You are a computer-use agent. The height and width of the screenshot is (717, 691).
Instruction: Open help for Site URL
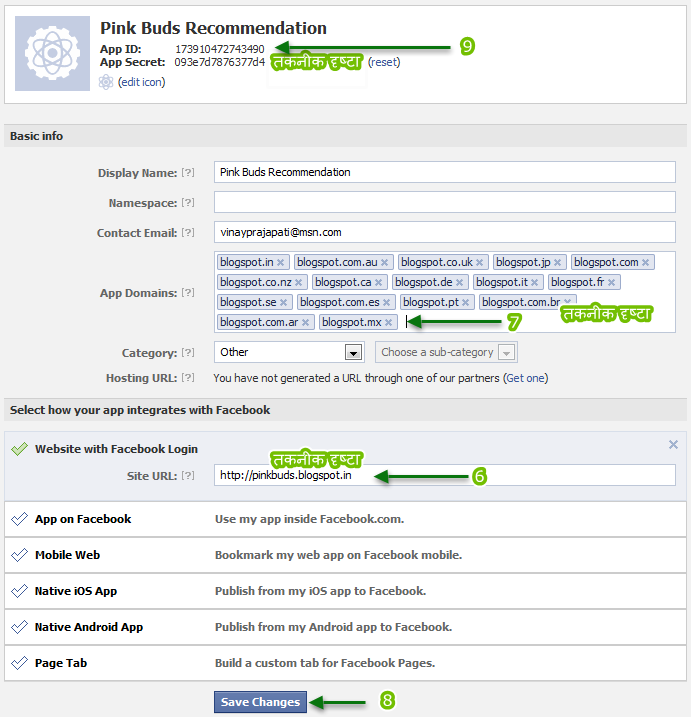(x=187, y=476)
